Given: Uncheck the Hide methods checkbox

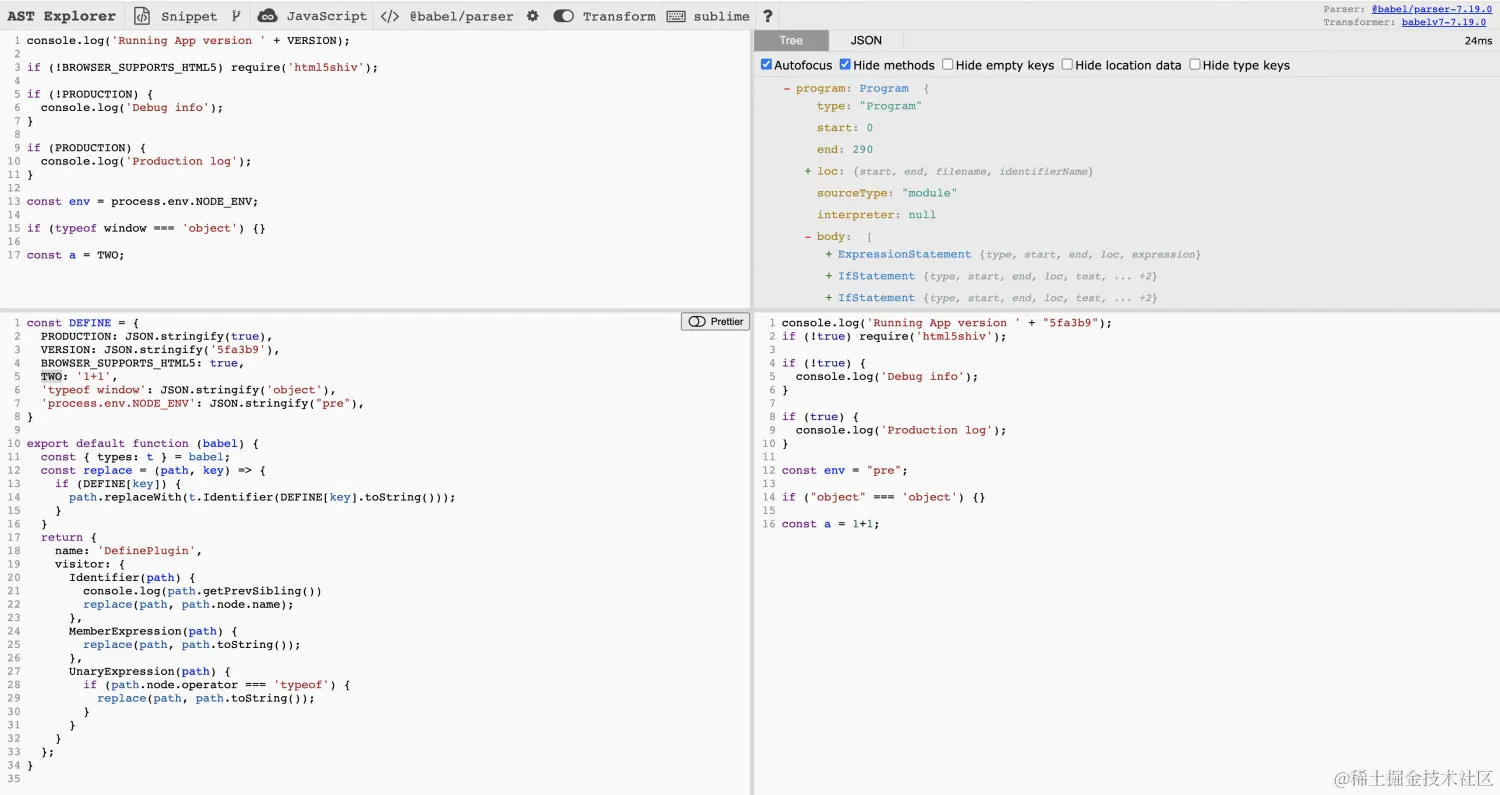Looking at the screenshot, I should pos(845,65).
